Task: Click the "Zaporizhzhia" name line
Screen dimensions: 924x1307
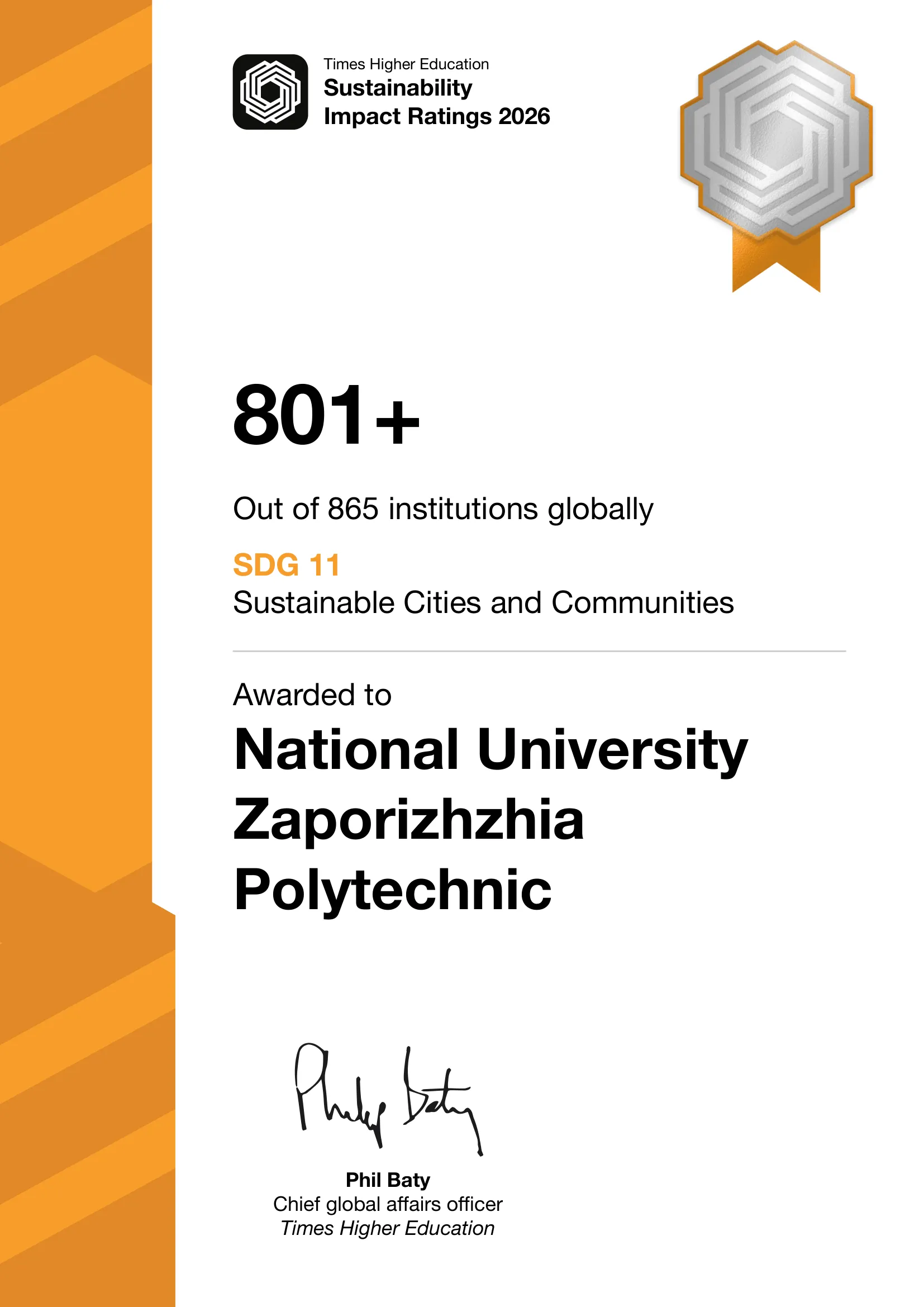Action: (409, 822)
